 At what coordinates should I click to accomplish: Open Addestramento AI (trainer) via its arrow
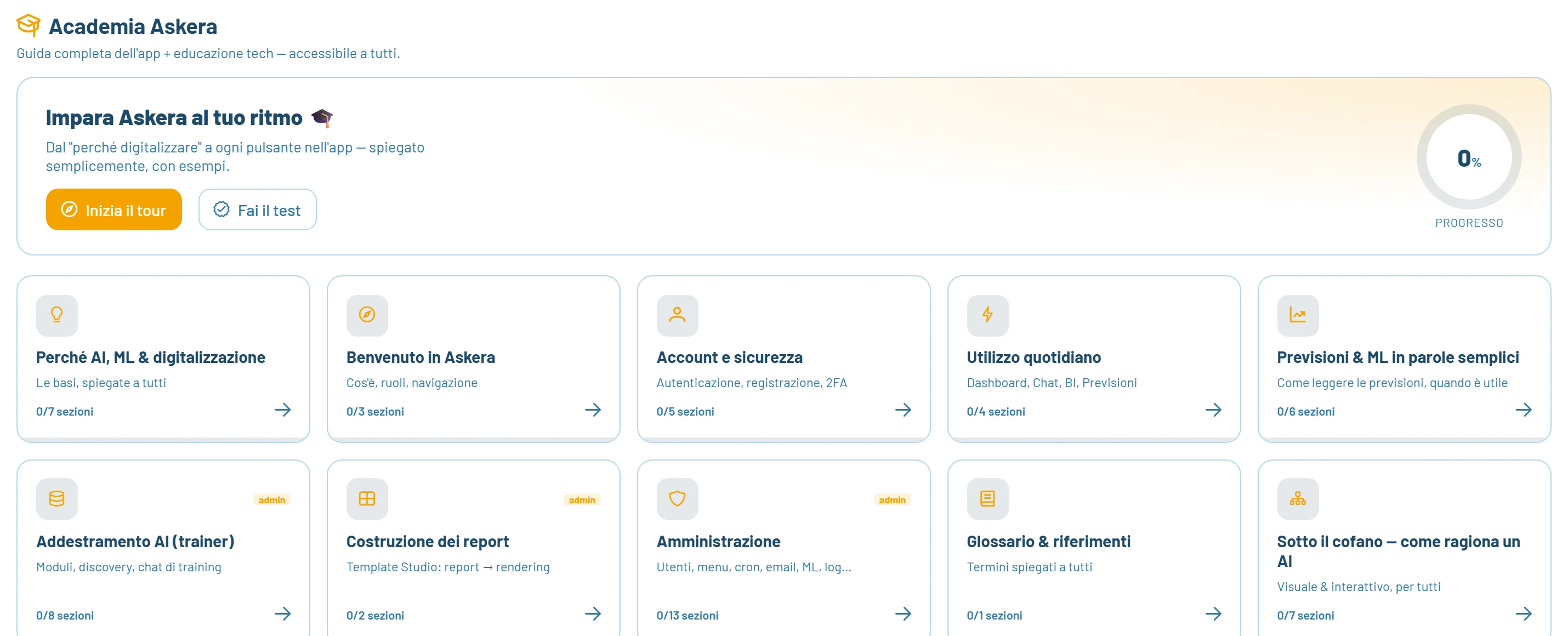coord(282,614)
